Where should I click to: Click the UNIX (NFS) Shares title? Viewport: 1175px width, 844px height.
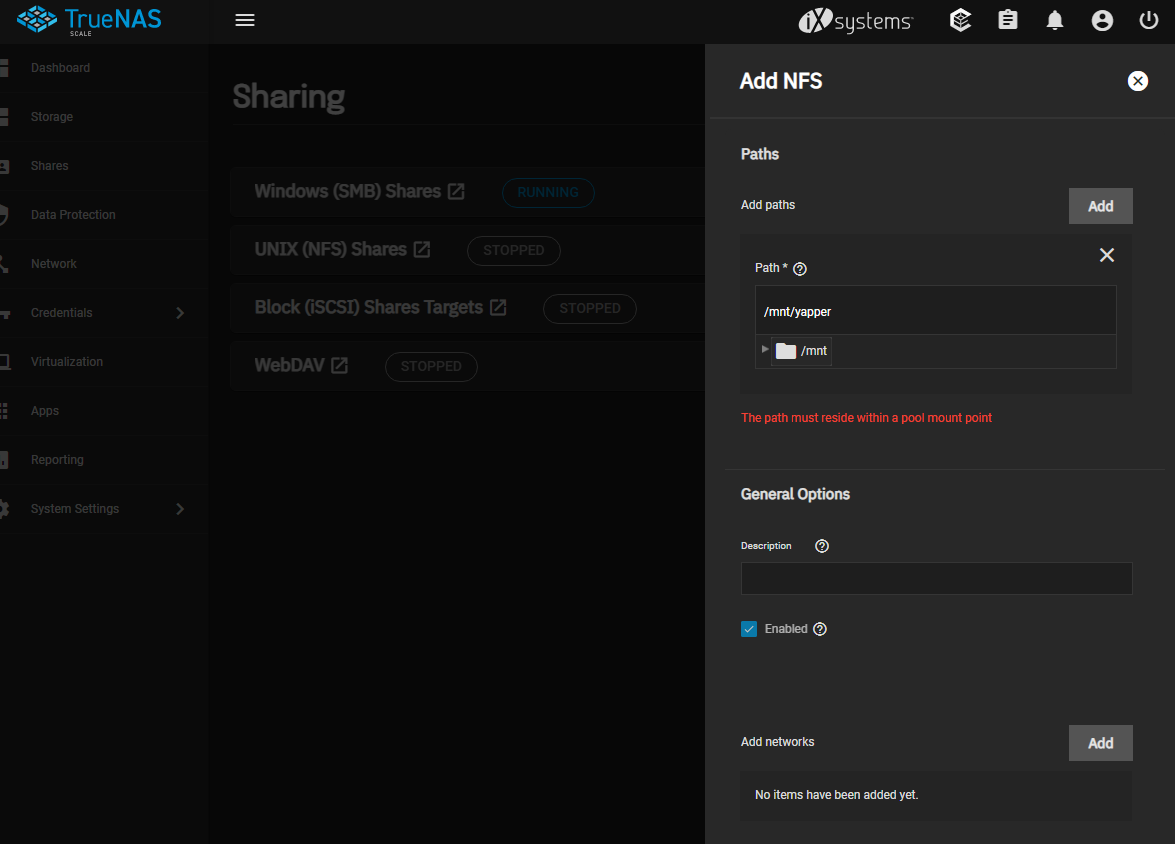[330, 250]
